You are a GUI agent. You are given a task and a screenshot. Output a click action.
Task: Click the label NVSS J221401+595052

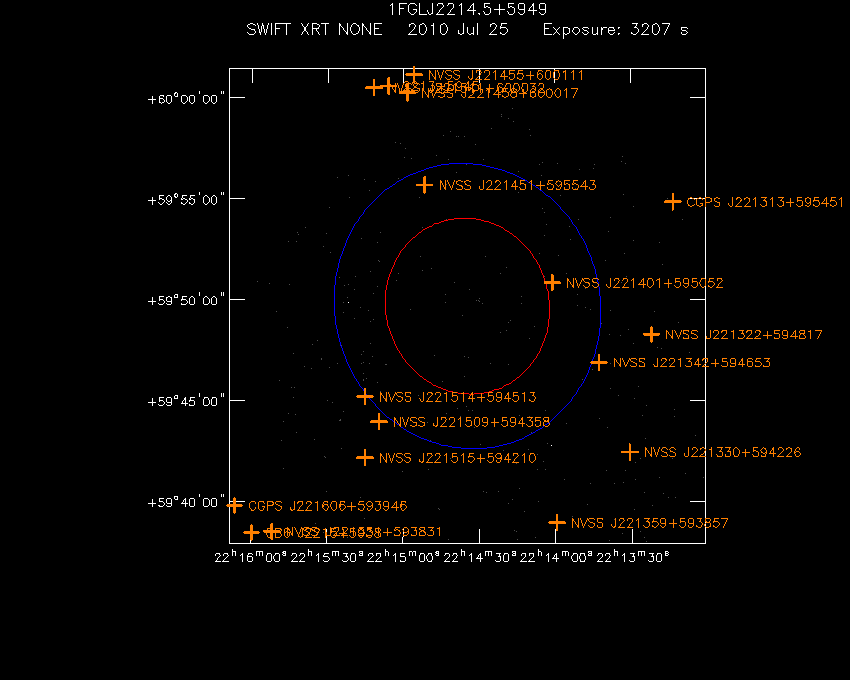[x=645, y=283]
